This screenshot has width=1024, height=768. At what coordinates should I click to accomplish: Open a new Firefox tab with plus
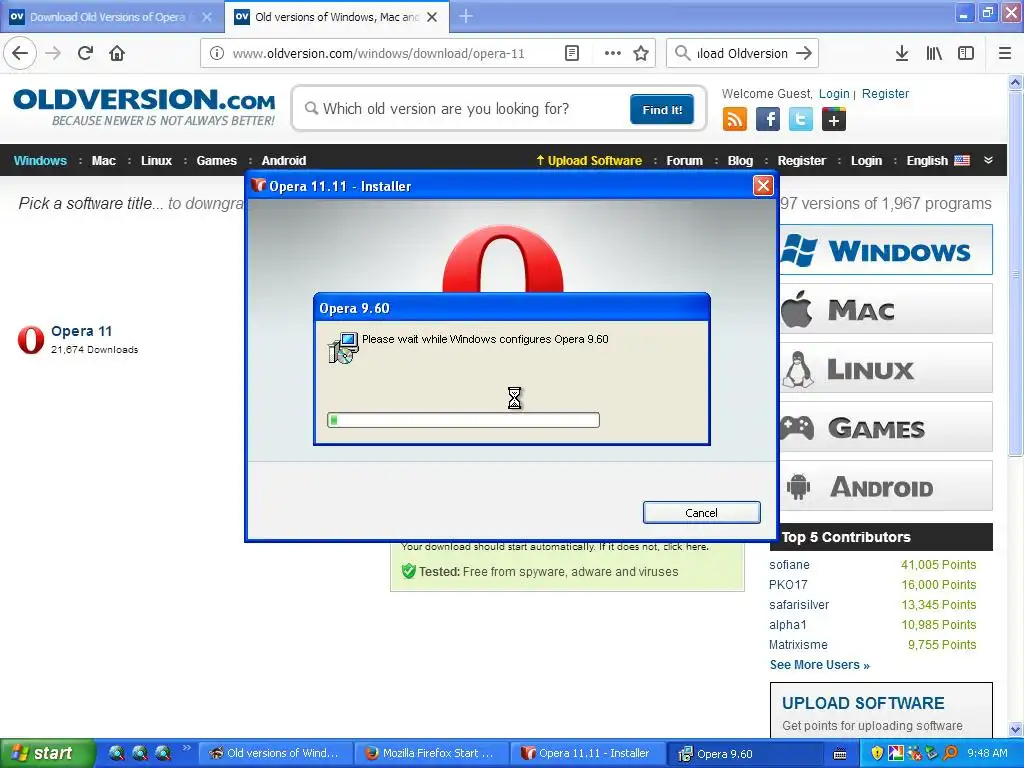[x=466, y=17]
